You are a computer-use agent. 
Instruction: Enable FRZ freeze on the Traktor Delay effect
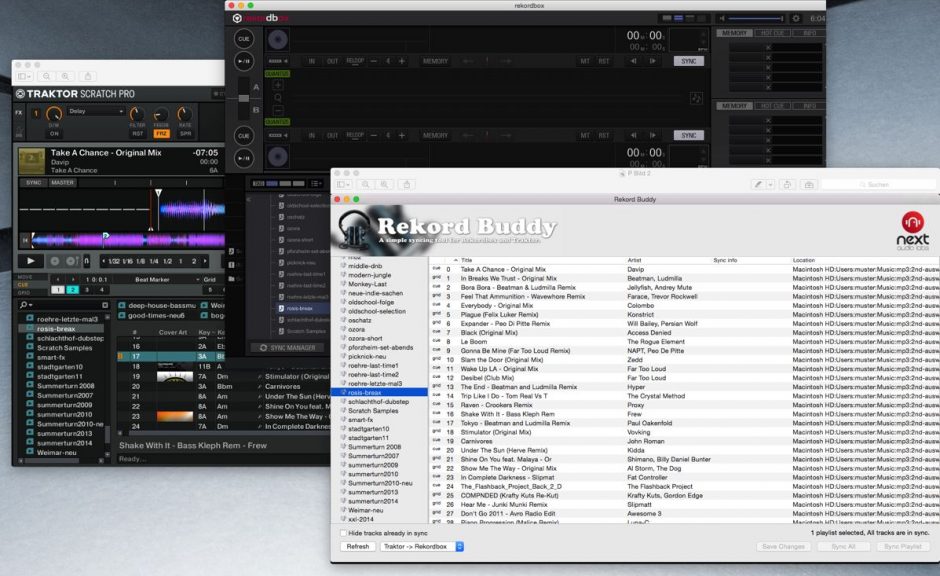tap(163, 133)
